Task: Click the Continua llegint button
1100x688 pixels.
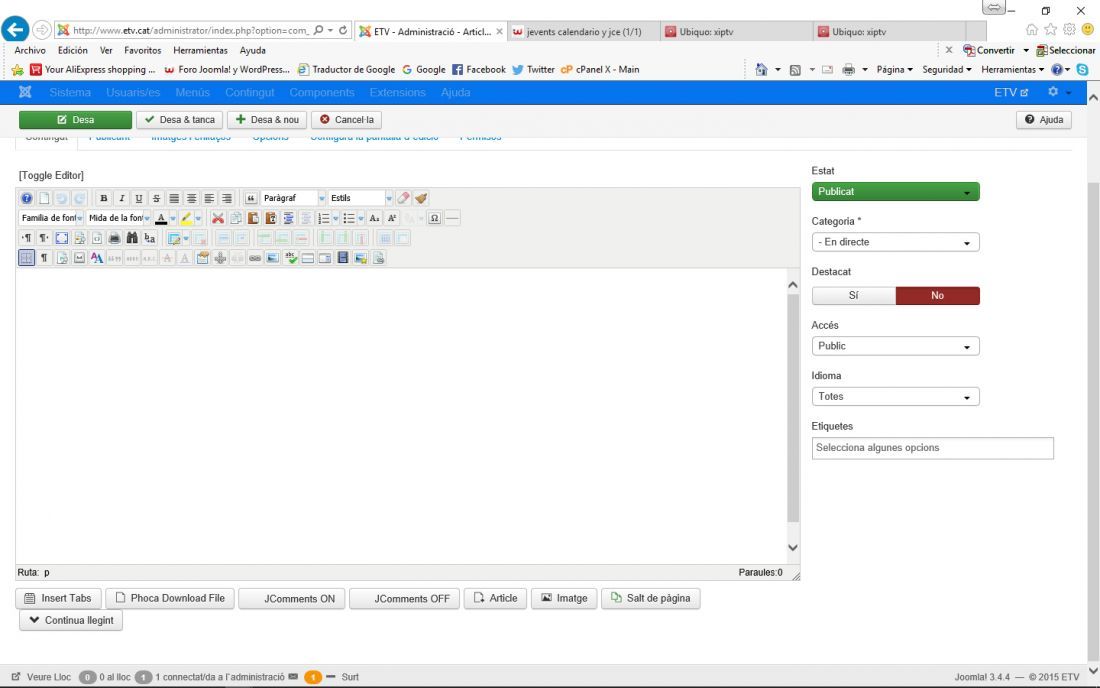Action: tap(71, 621)
